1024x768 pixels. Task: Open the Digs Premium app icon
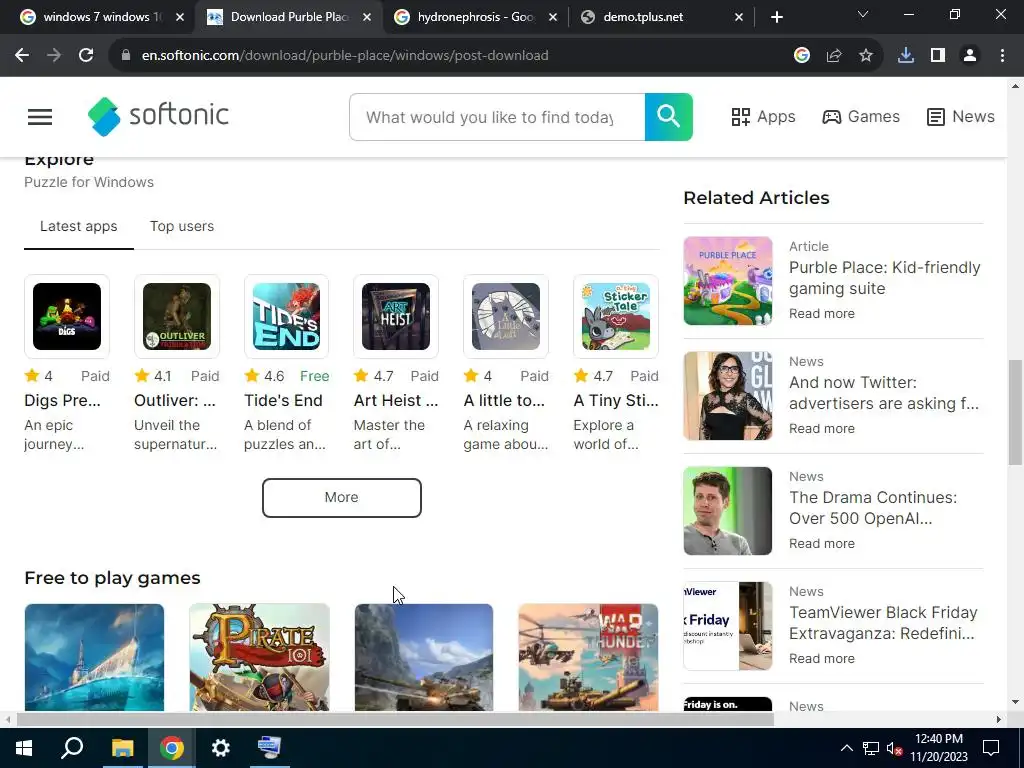(x=67, y=316)
